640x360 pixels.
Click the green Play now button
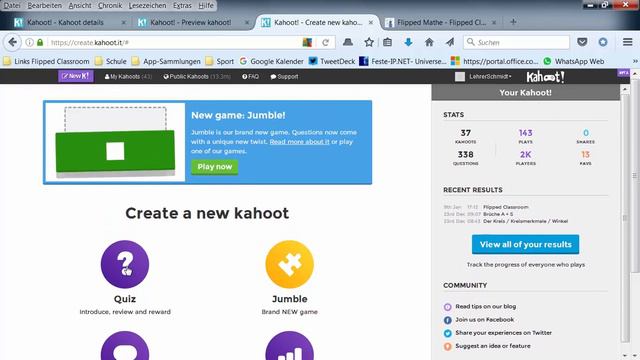(215, 167)
